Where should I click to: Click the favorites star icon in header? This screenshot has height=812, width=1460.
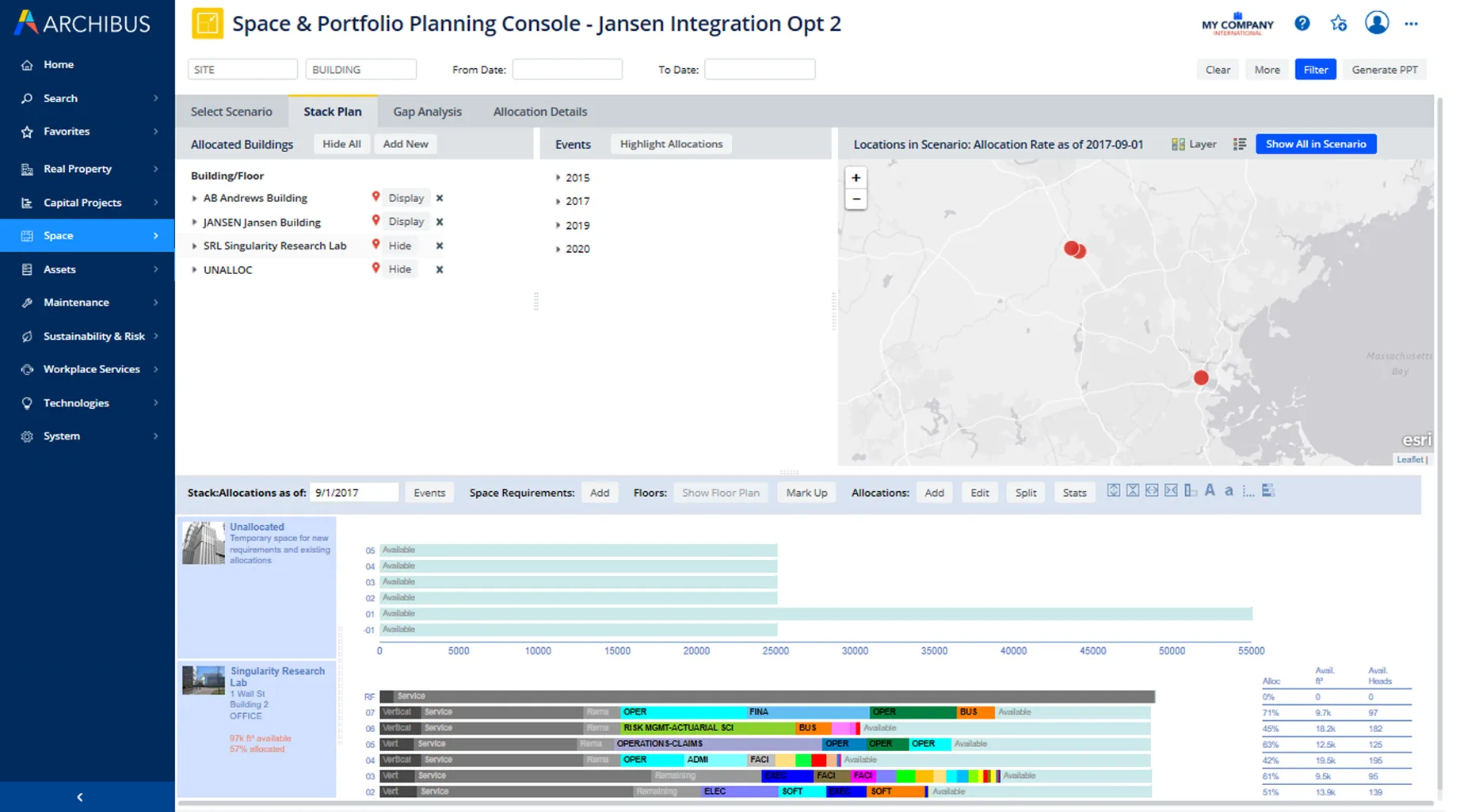(x=1339, y=24)
